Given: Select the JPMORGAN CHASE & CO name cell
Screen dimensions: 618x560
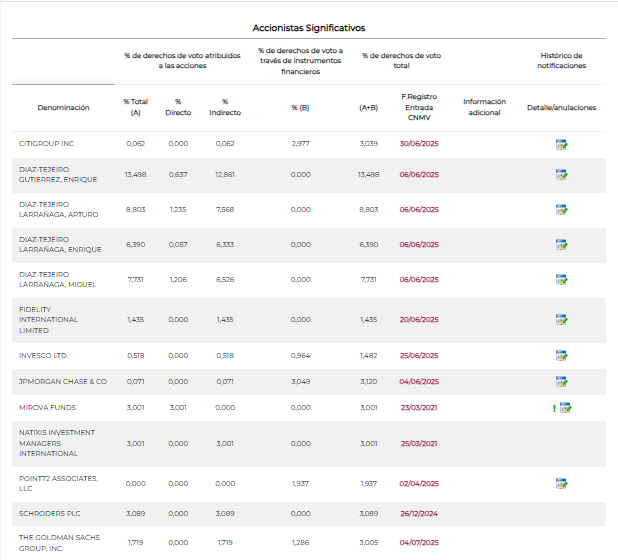Looking at the screenshot, I should (x=63, y=381).
